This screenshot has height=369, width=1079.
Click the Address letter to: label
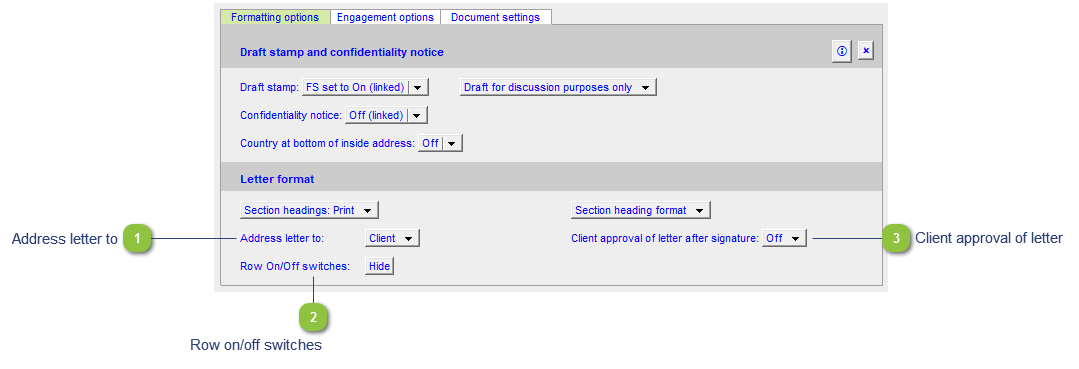tap(282, 238)
